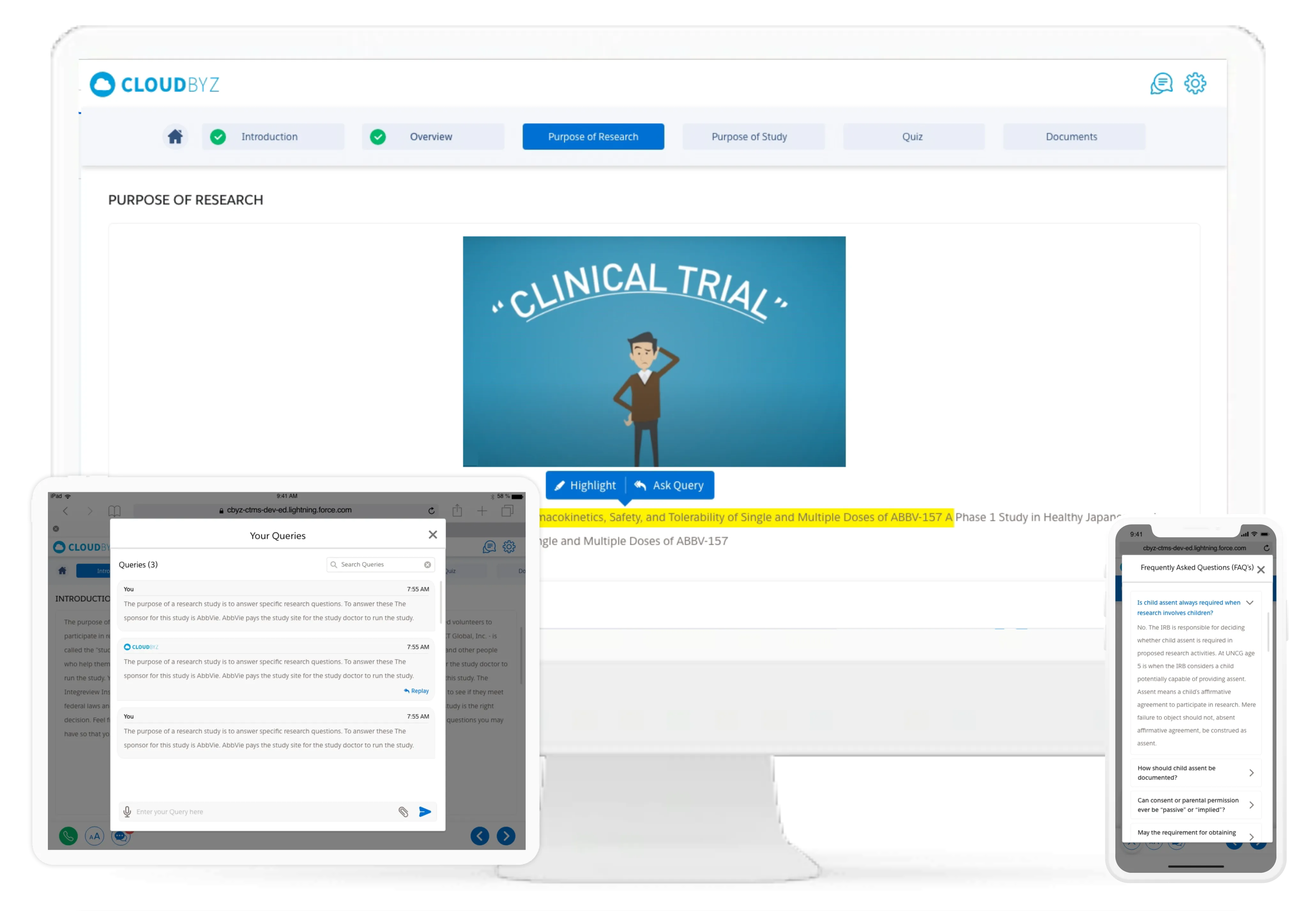This screenshot has height=911, width=1316.
Task: Collapse the child assent FAQ answer
Action: pos(1249,603)
